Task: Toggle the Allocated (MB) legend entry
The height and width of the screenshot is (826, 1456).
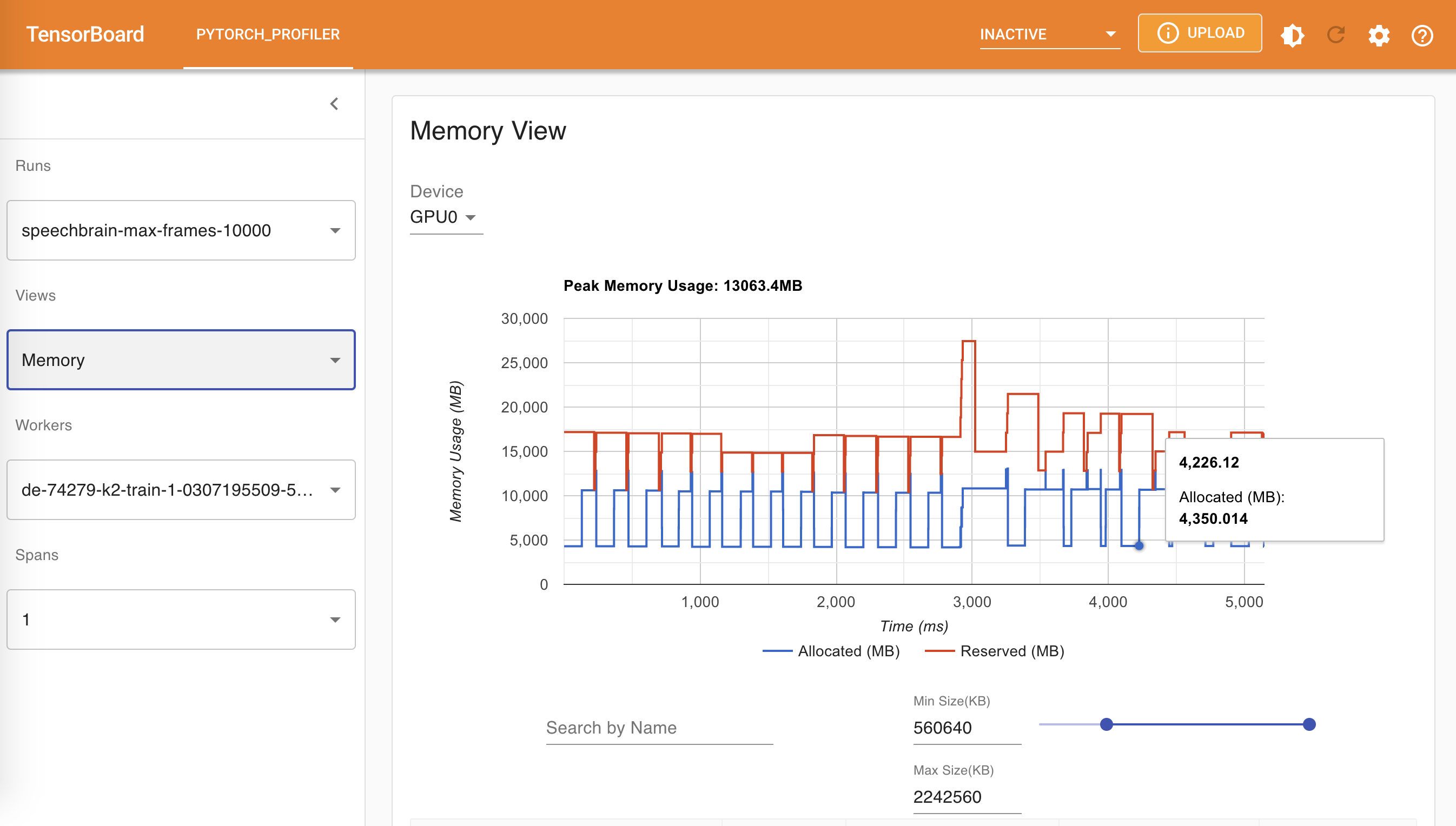Action: click(x=831, y=651)
